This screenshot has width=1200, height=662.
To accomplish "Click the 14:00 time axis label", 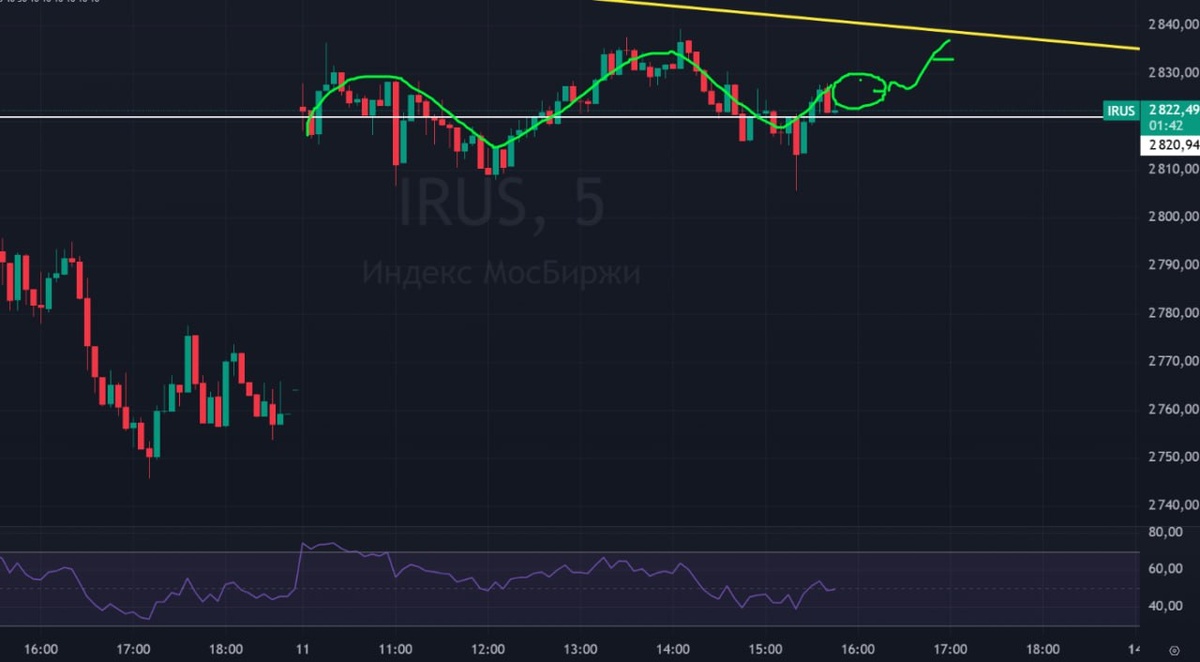I will [673, 649].
